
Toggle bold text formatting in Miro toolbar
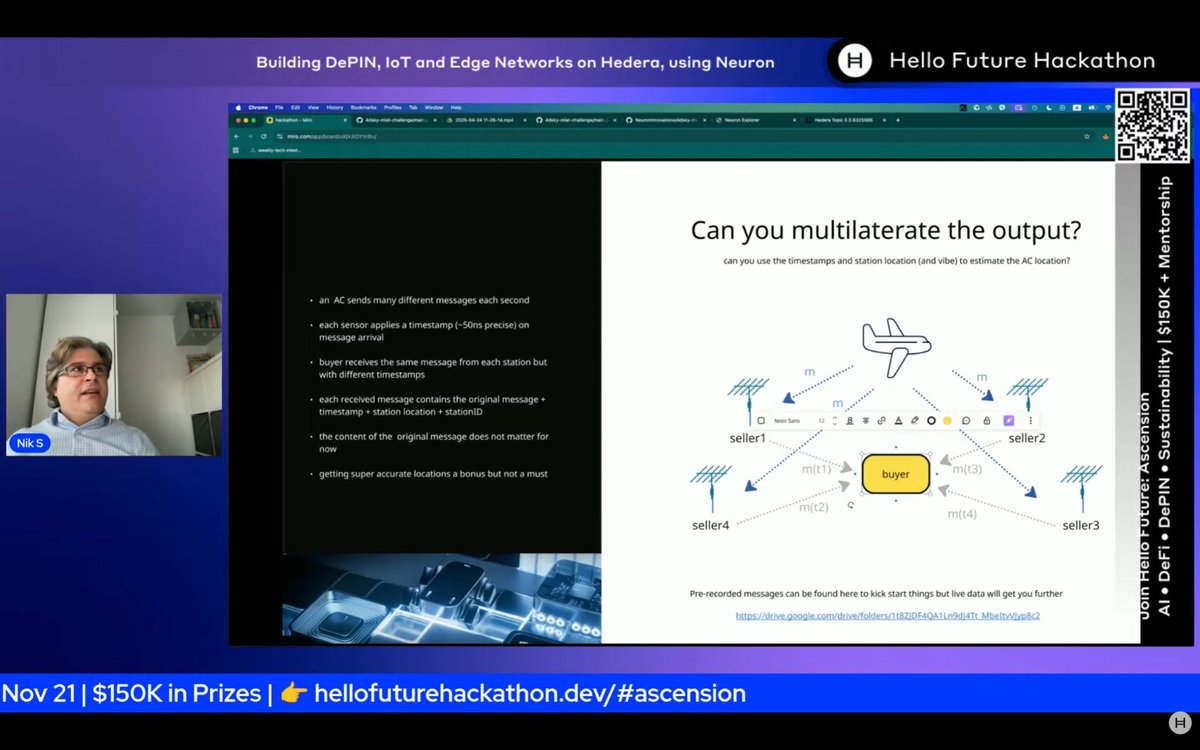tap(849, 421)
